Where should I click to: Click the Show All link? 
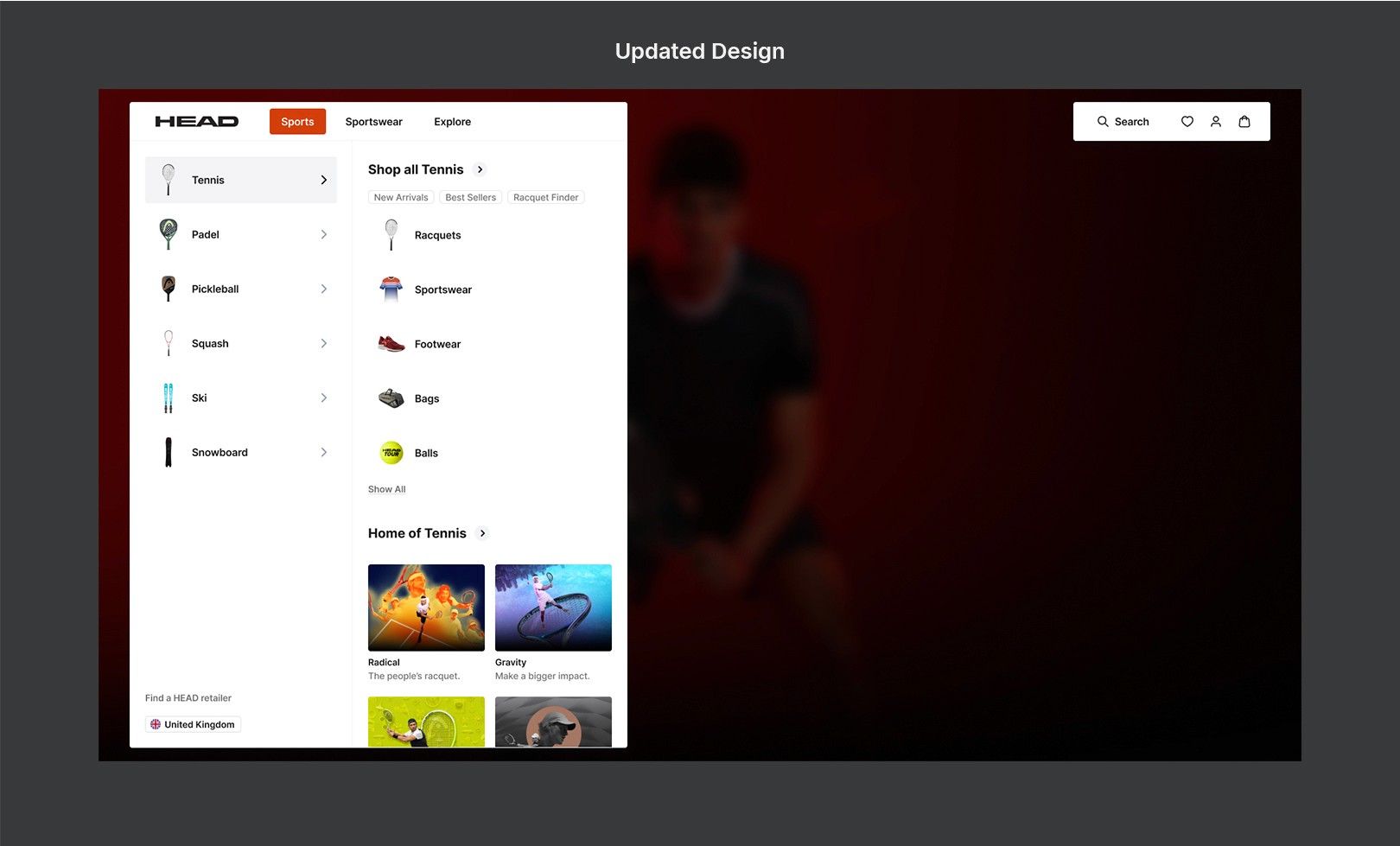[386, 489]
